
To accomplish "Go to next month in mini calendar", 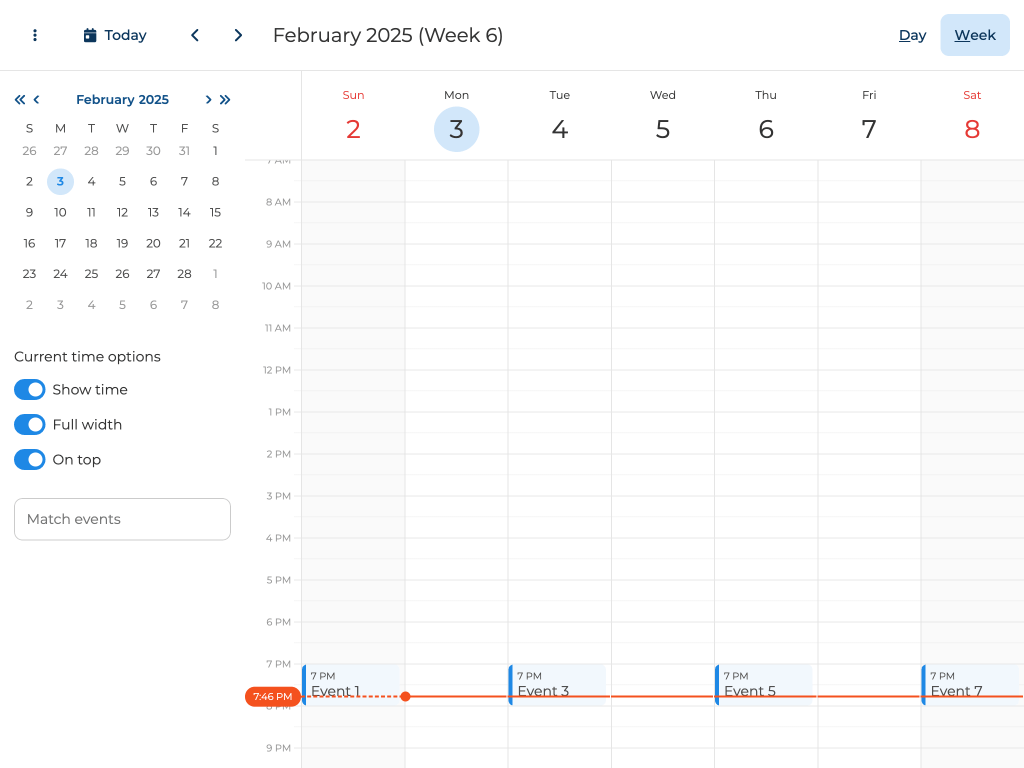I will tap(208, 100).
